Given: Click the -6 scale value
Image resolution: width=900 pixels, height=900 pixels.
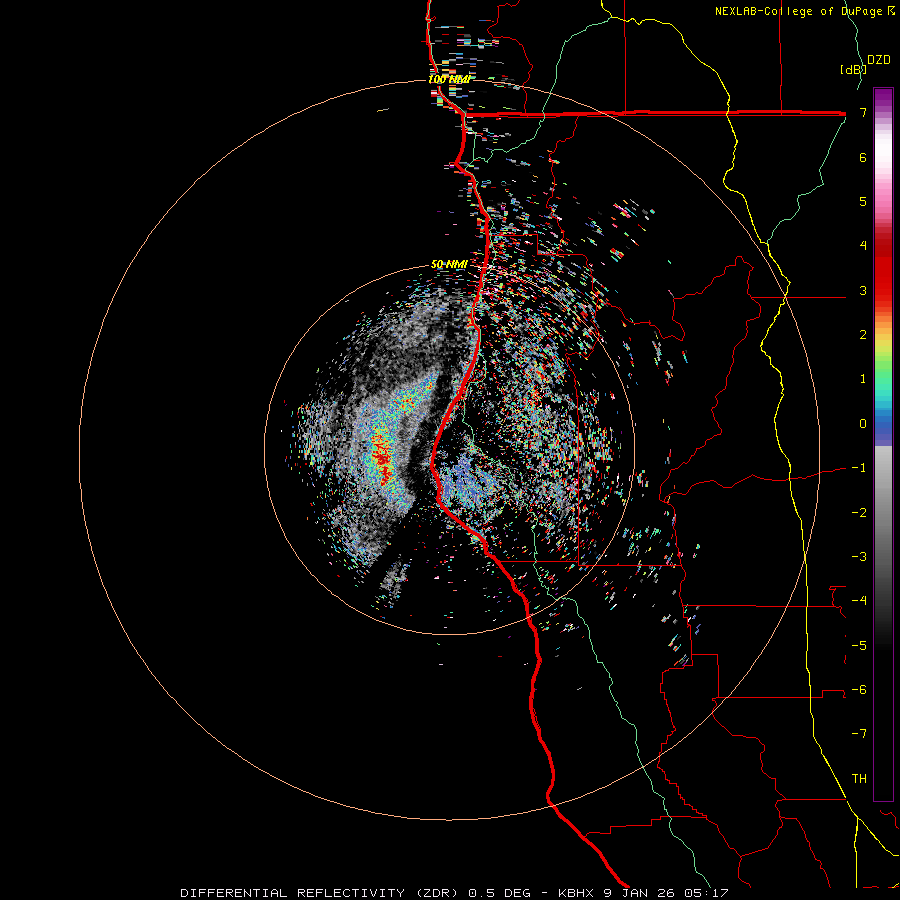Looking at the screenshot, I should (x=859, y=689).
